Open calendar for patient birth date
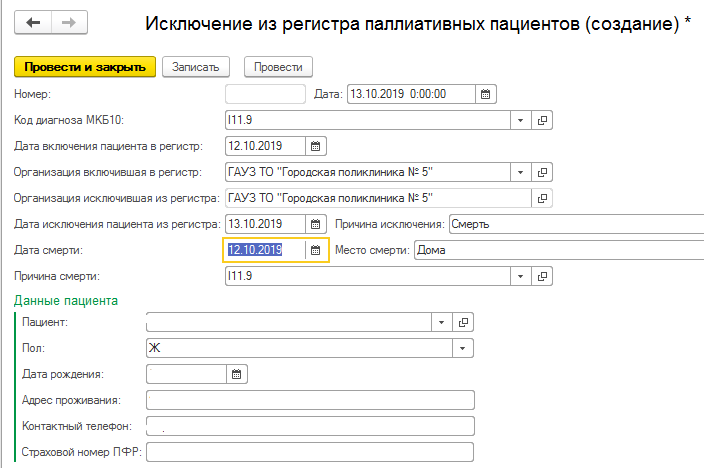 (237, 374)
